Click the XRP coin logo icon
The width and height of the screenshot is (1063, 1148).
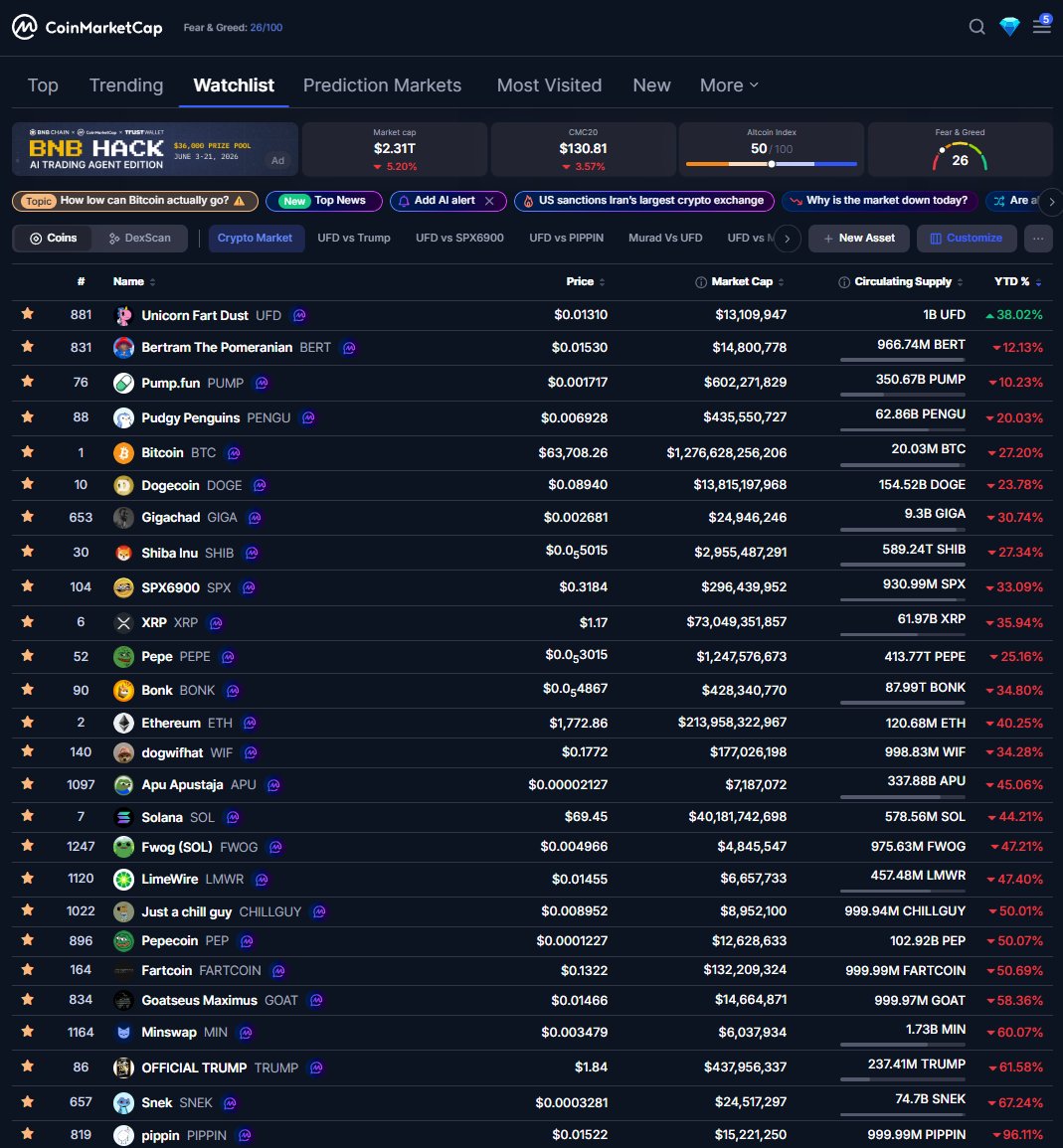pyautogui.click(x=124, y=622)
